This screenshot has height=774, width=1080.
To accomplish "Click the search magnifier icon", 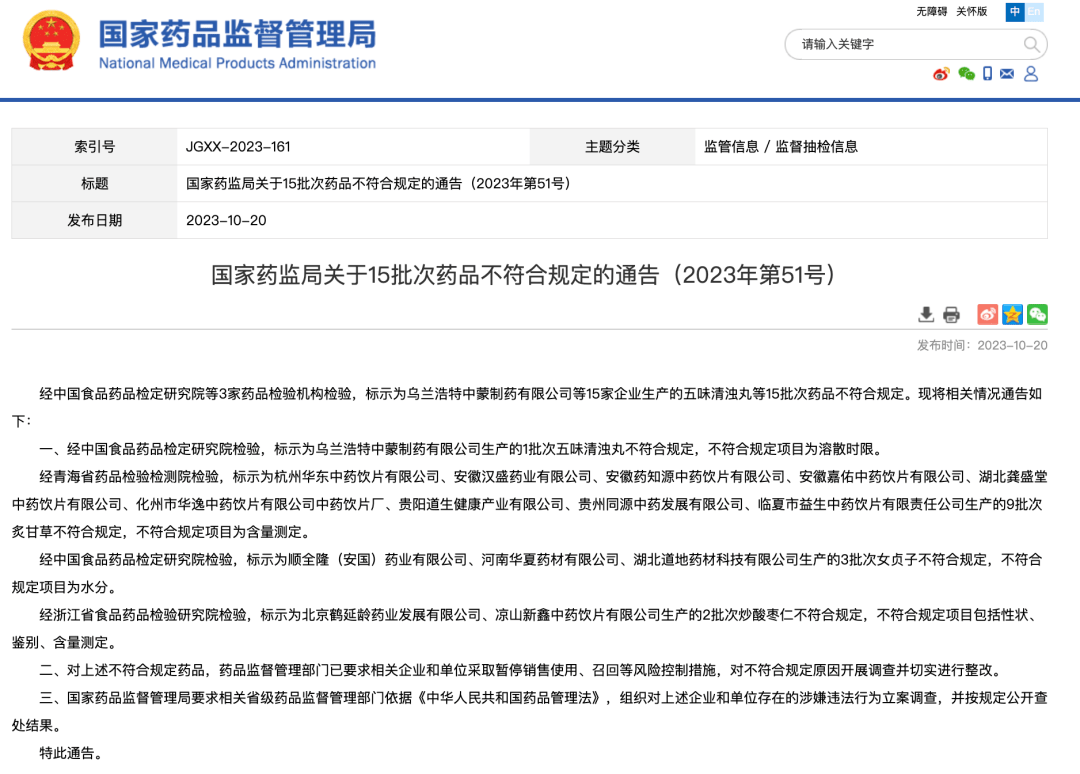I will (x=1031, y=45).
